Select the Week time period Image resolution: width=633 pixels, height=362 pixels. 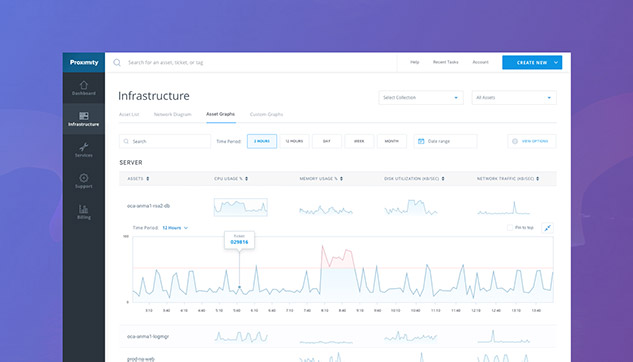click(x=359, y=141)
